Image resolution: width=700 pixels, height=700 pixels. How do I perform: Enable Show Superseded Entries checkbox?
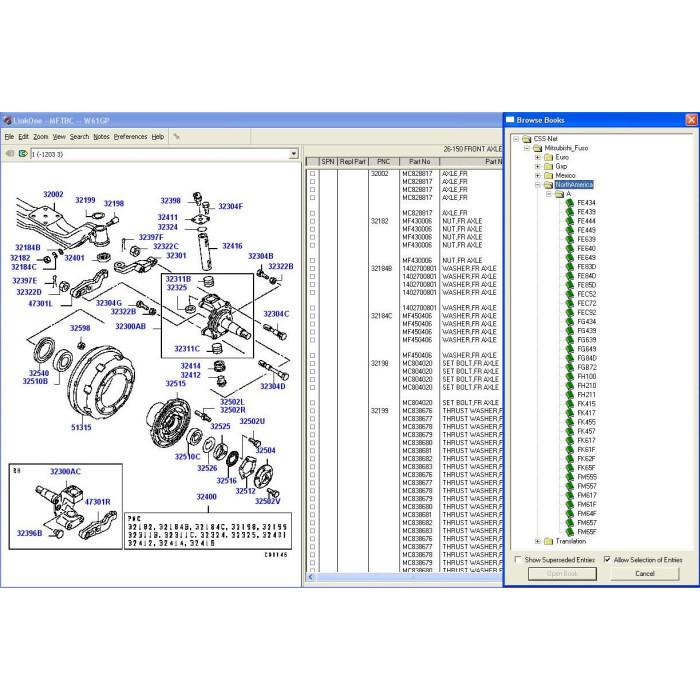coord(518,559)
